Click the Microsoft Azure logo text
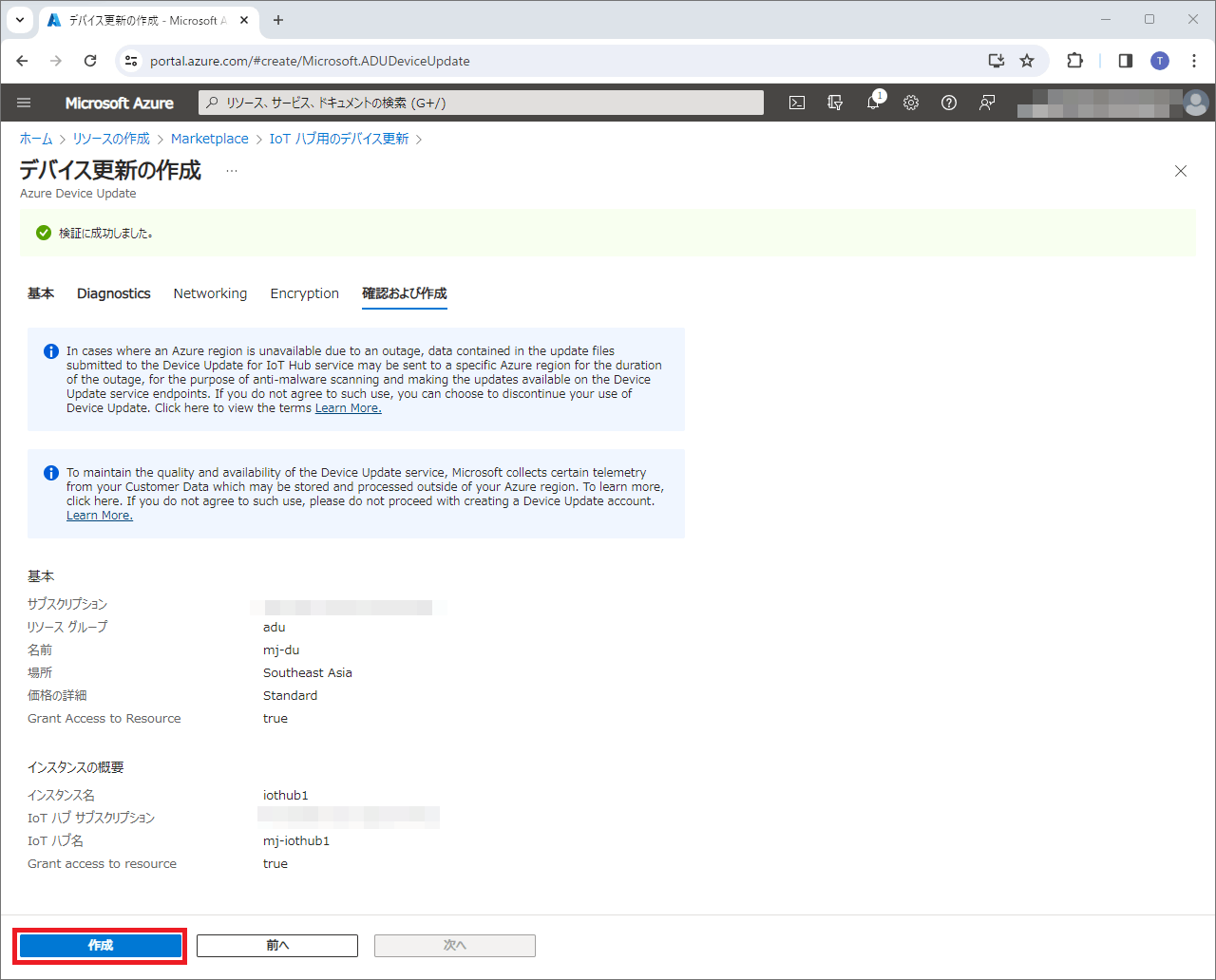 click(x=120, y=103)
